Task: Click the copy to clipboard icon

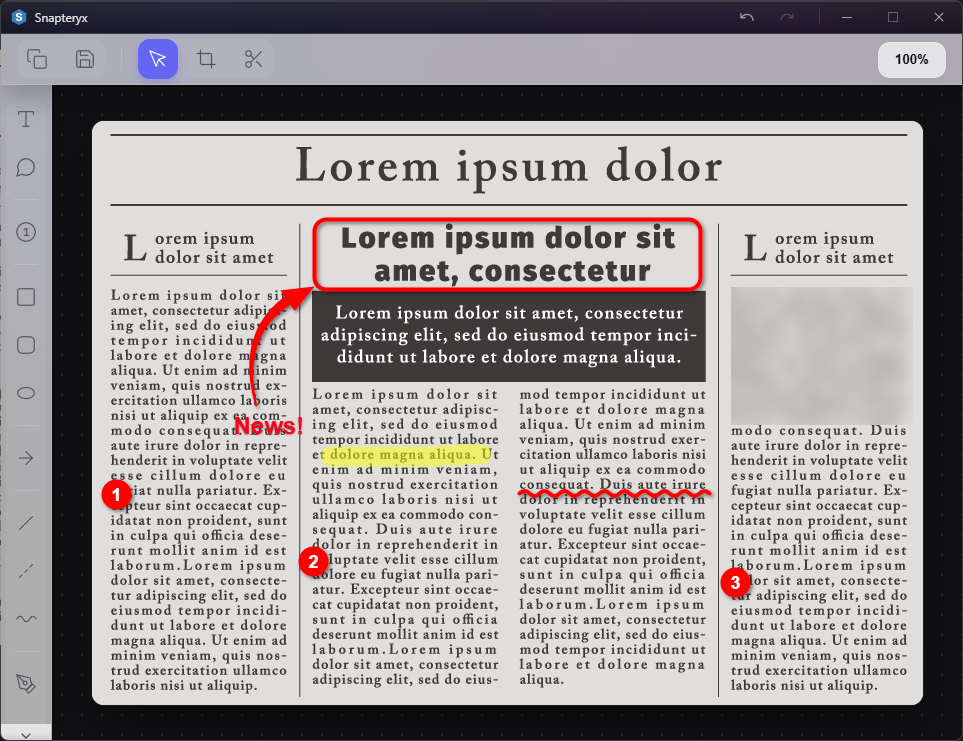Action: point(37,59)
